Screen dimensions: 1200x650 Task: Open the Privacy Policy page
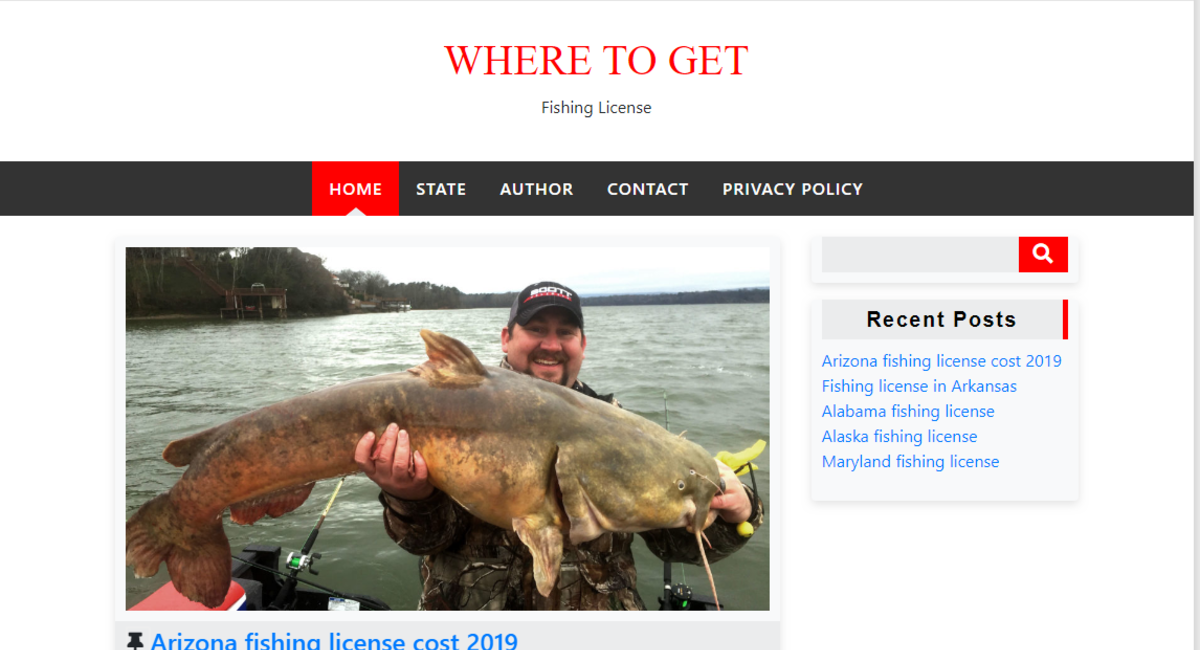coord(792,189)
